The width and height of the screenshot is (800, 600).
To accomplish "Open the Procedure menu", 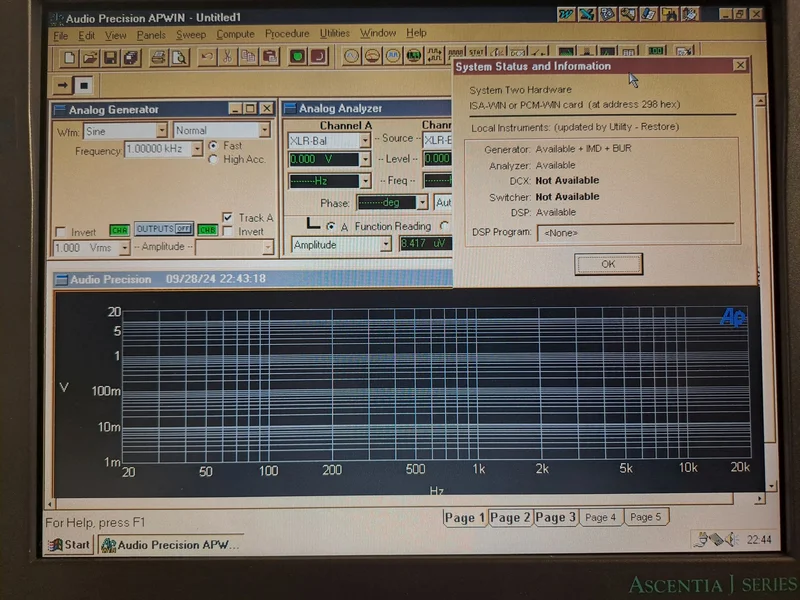I will coord(287,34).
